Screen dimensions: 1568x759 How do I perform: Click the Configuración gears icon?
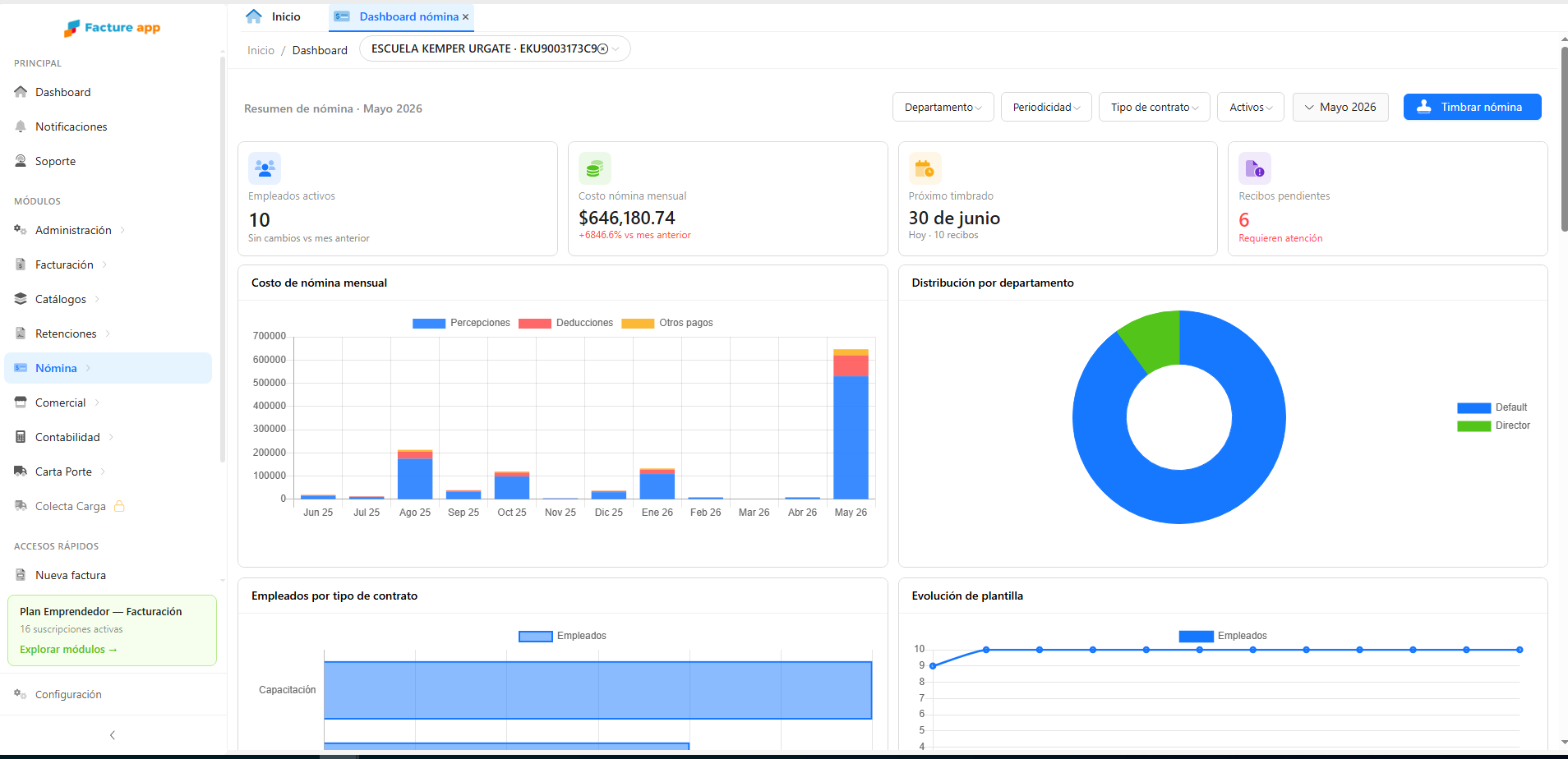[21, 694]
